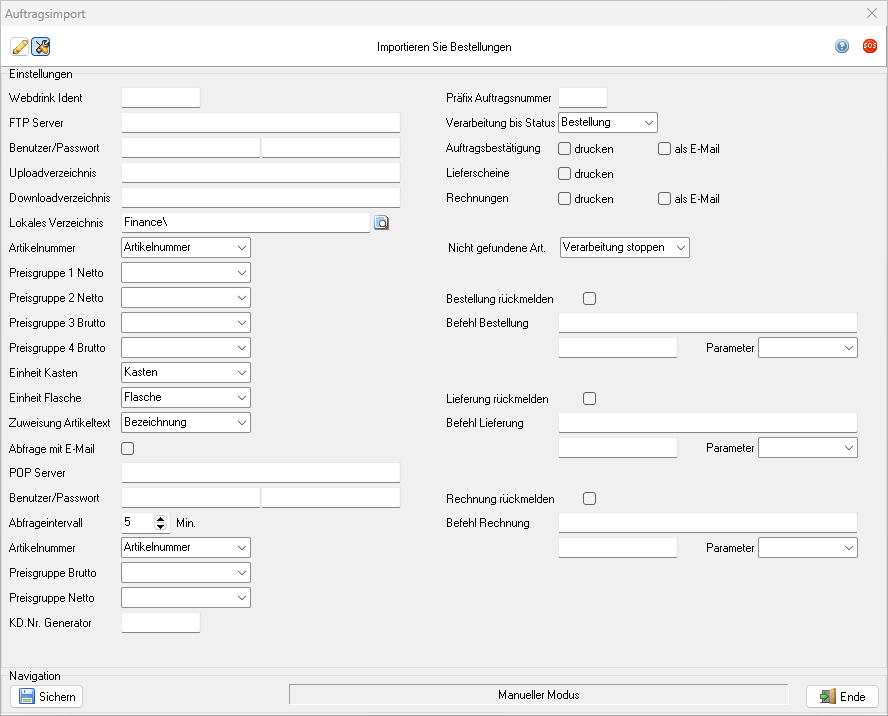The width and height of the screenshot is (888, 716).
Task: Increase Abfrageintervall with up arrow
Action: click(161, 518)
